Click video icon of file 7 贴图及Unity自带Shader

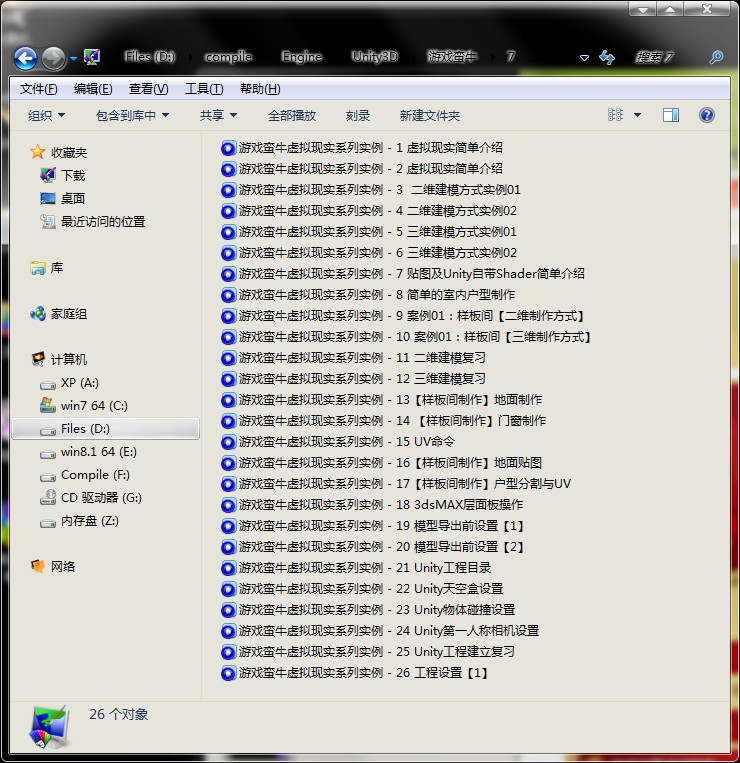[228, 274]
